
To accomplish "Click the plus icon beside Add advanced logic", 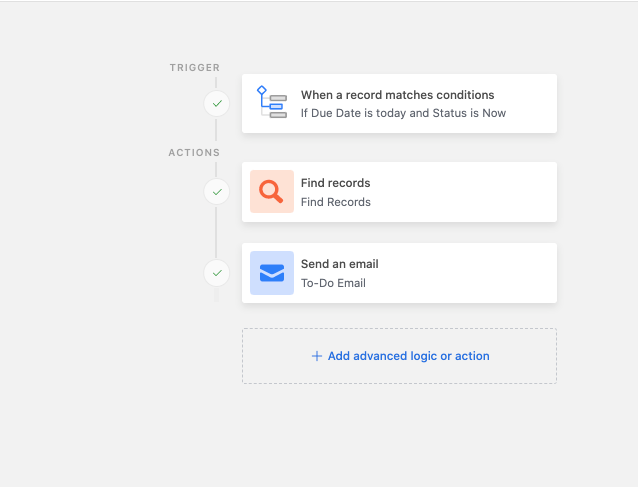I will point(317,356).
